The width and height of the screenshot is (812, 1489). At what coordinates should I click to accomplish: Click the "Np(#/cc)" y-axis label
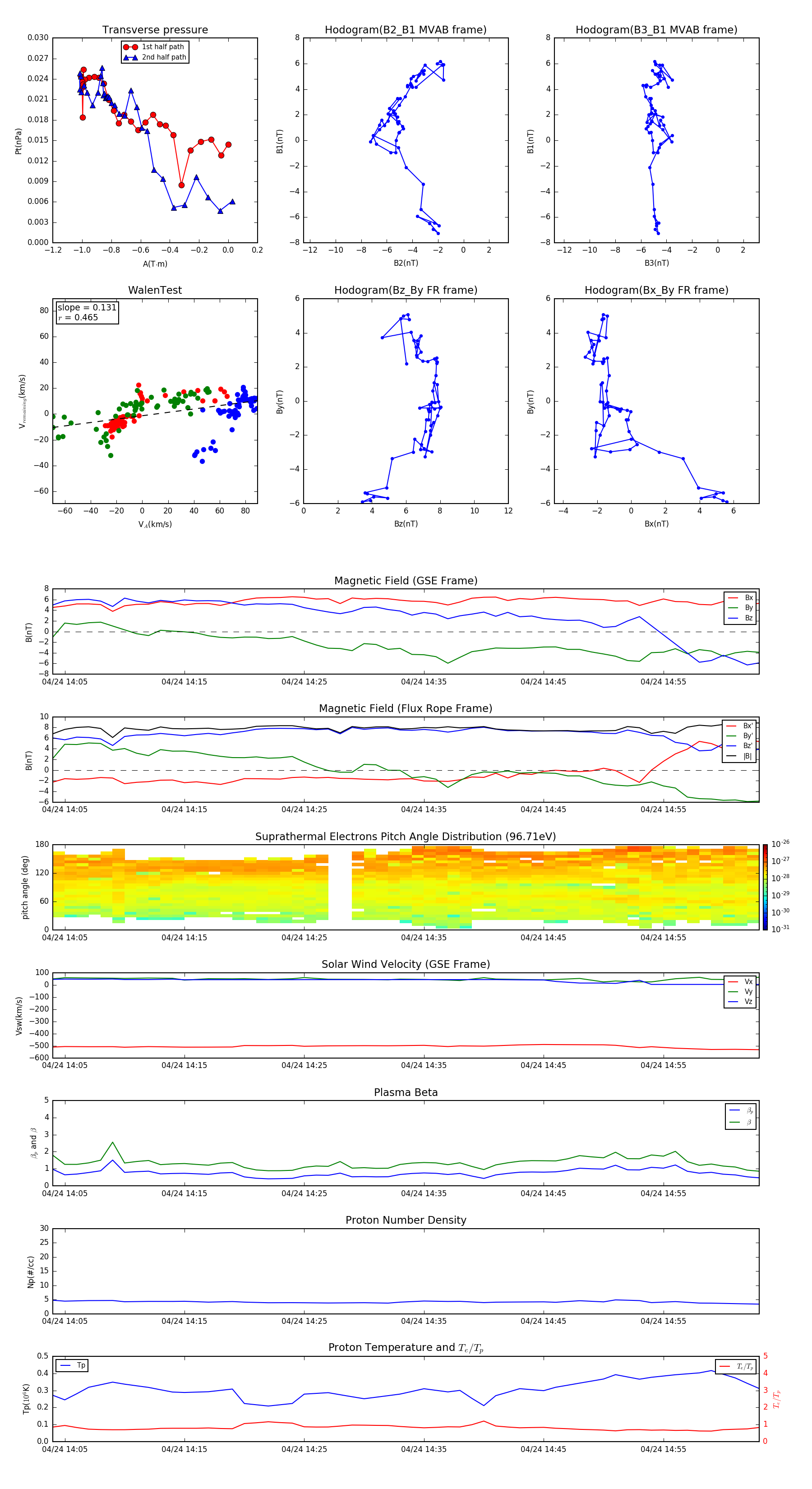(x=31, y=1272)
